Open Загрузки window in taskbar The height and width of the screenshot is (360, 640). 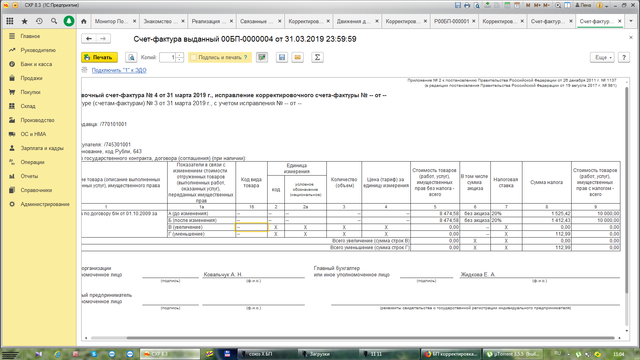(327, 354)
